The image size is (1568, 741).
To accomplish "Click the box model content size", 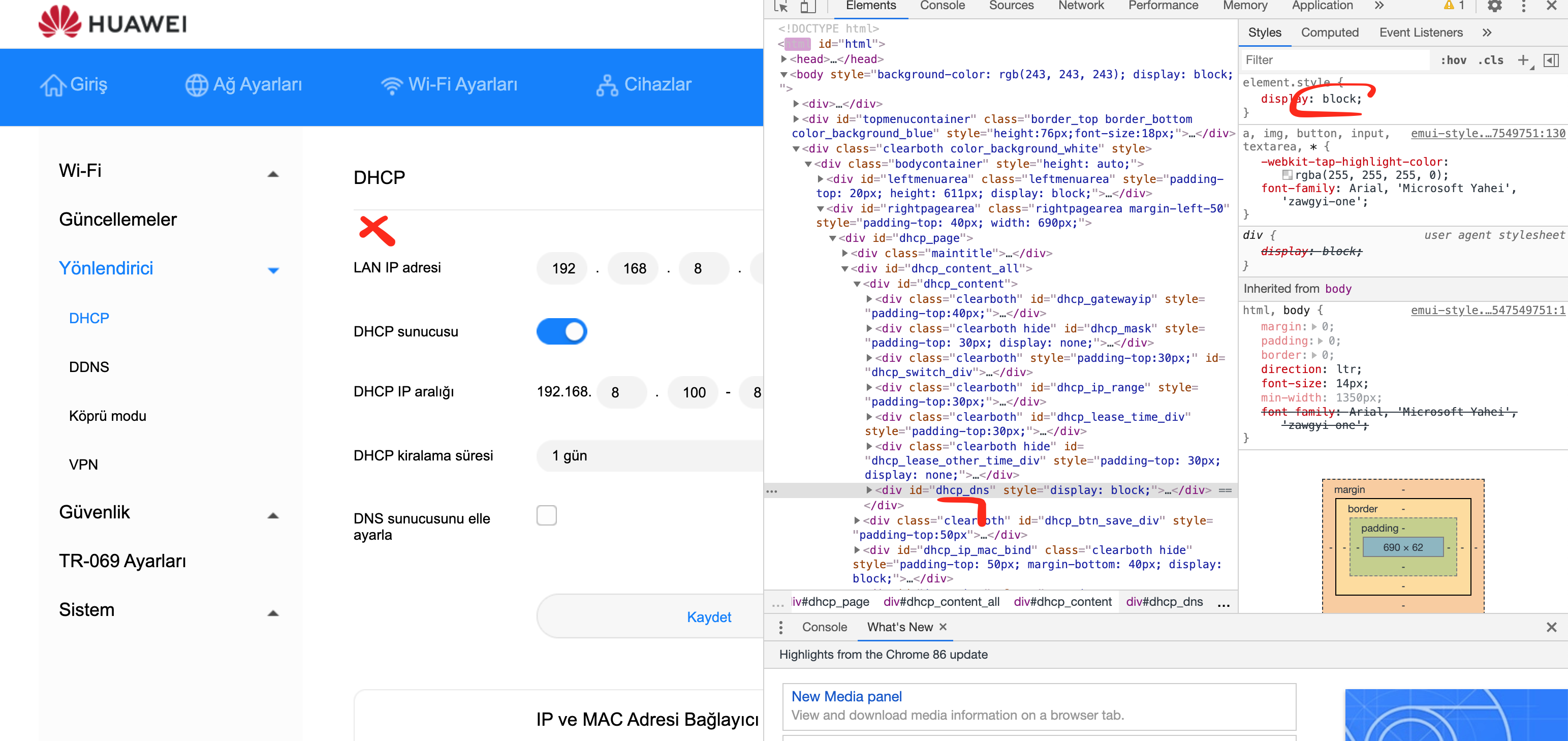I will 1402,547.
